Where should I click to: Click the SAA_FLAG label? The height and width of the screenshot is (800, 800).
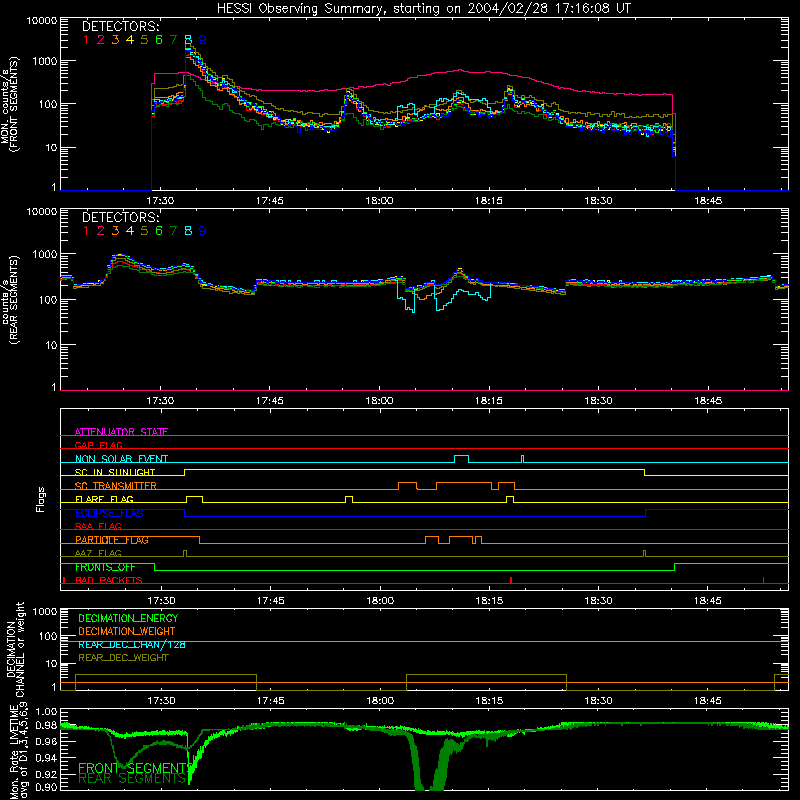pyautogui.click(x=98, y=527)
